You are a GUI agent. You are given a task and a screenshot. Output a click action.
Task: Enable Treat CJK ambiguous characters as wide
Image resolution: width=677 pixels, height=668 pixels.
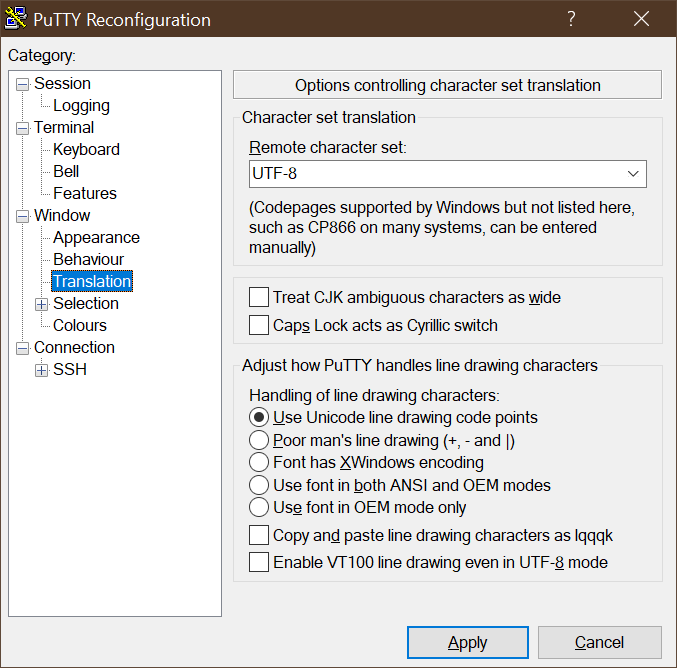pos(259,297)
